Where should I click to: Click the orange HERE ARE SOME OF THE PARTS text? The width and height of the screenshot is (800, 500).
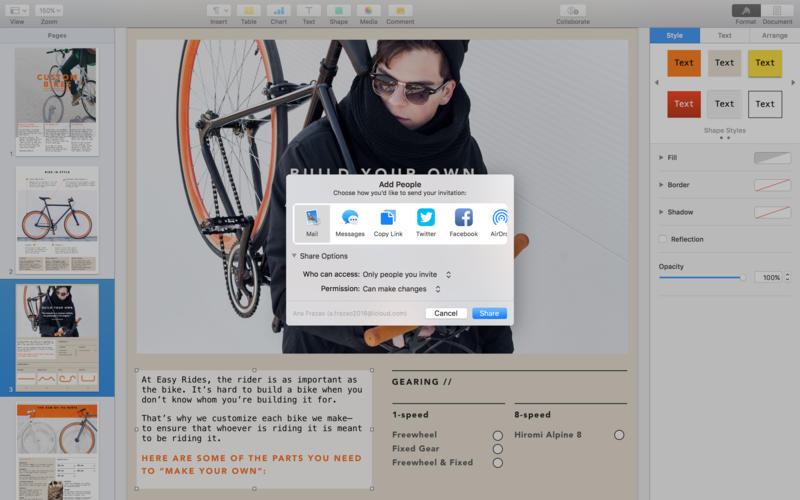point(252,464)
